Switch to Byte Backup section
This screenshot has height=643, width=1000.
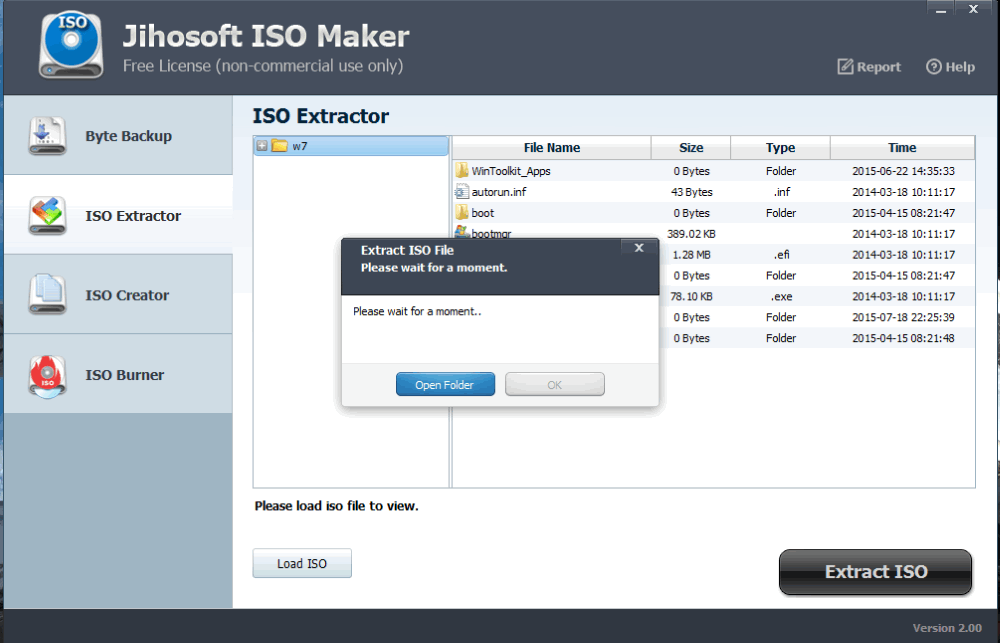pyautogui.click(x=118, y=135)
